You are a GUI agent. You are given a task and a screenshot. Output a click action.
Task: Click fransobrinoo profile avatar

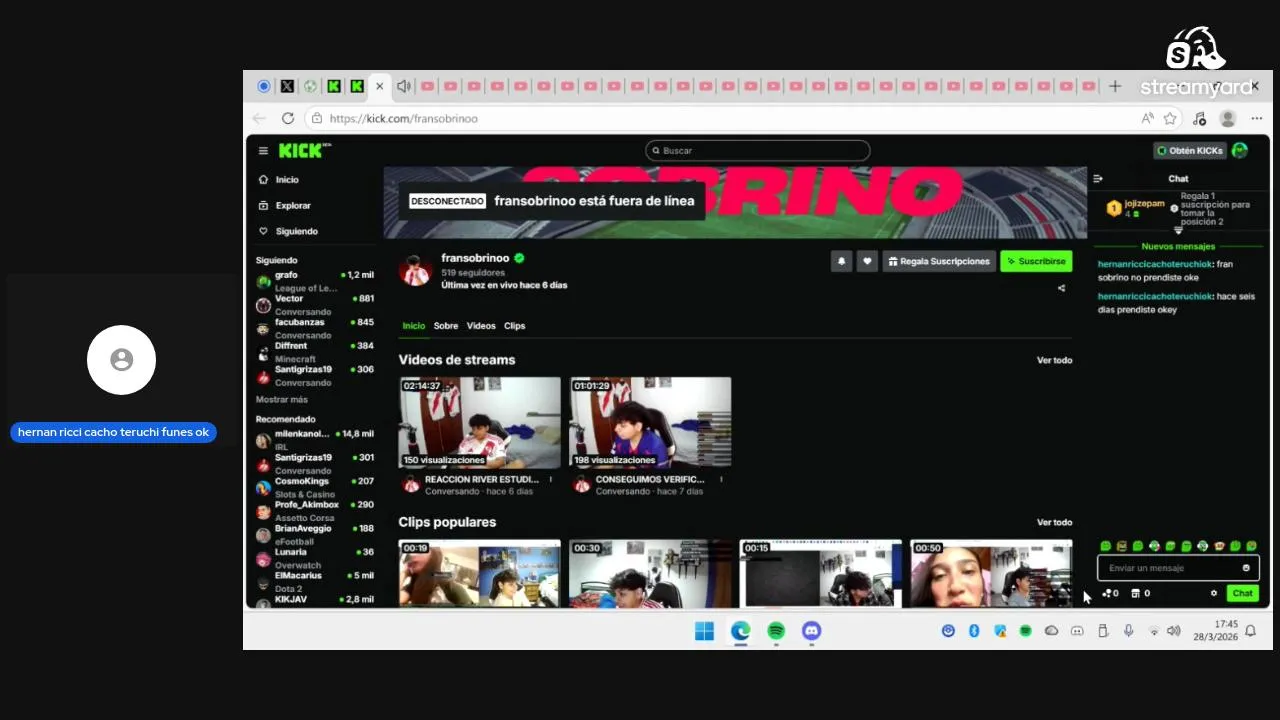(x=415, y=270)
